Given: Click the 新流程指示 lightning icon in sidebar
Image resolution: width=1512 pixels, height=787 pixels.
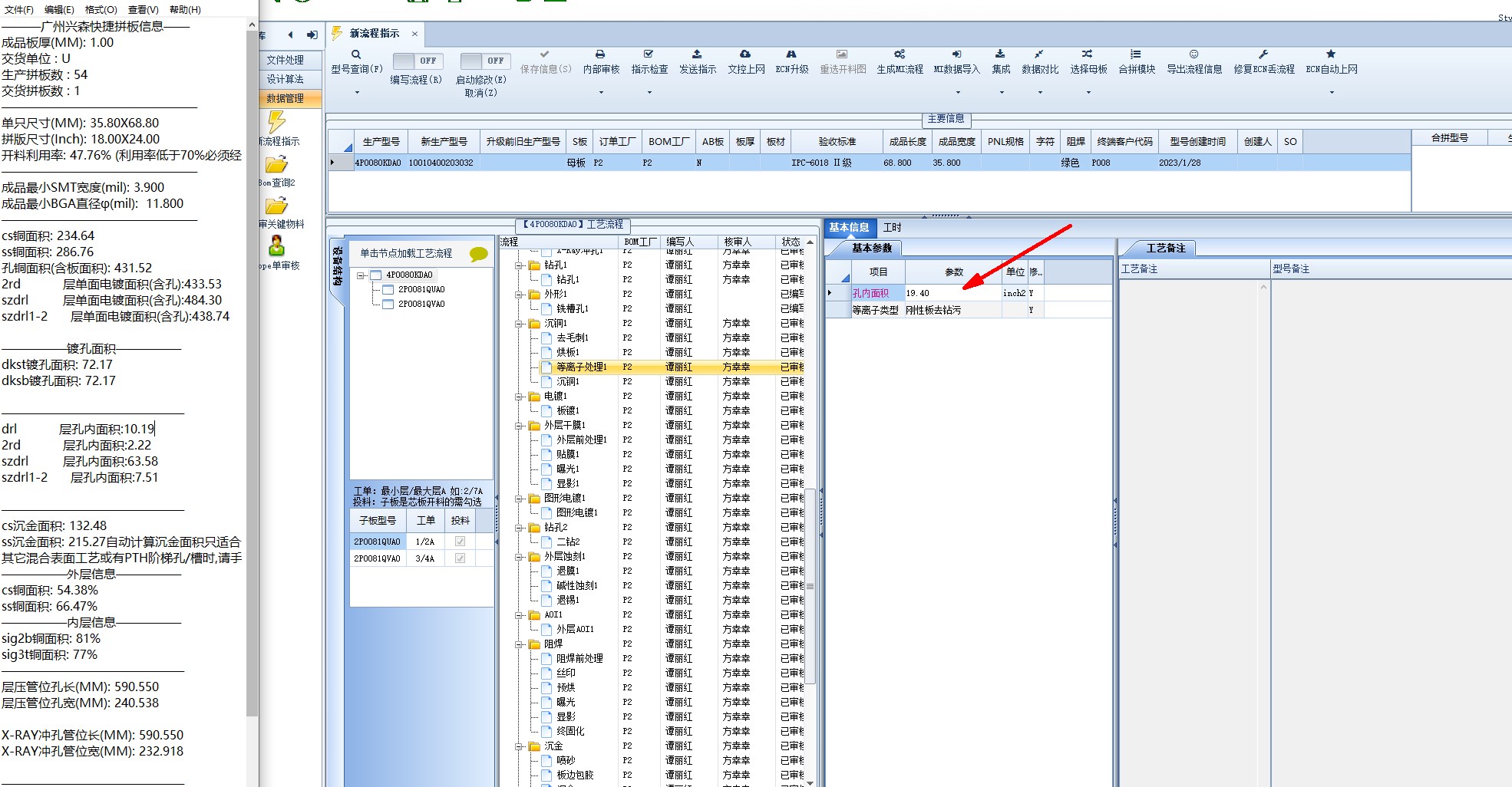Looking at the screenshot, I should click(276, 121).
